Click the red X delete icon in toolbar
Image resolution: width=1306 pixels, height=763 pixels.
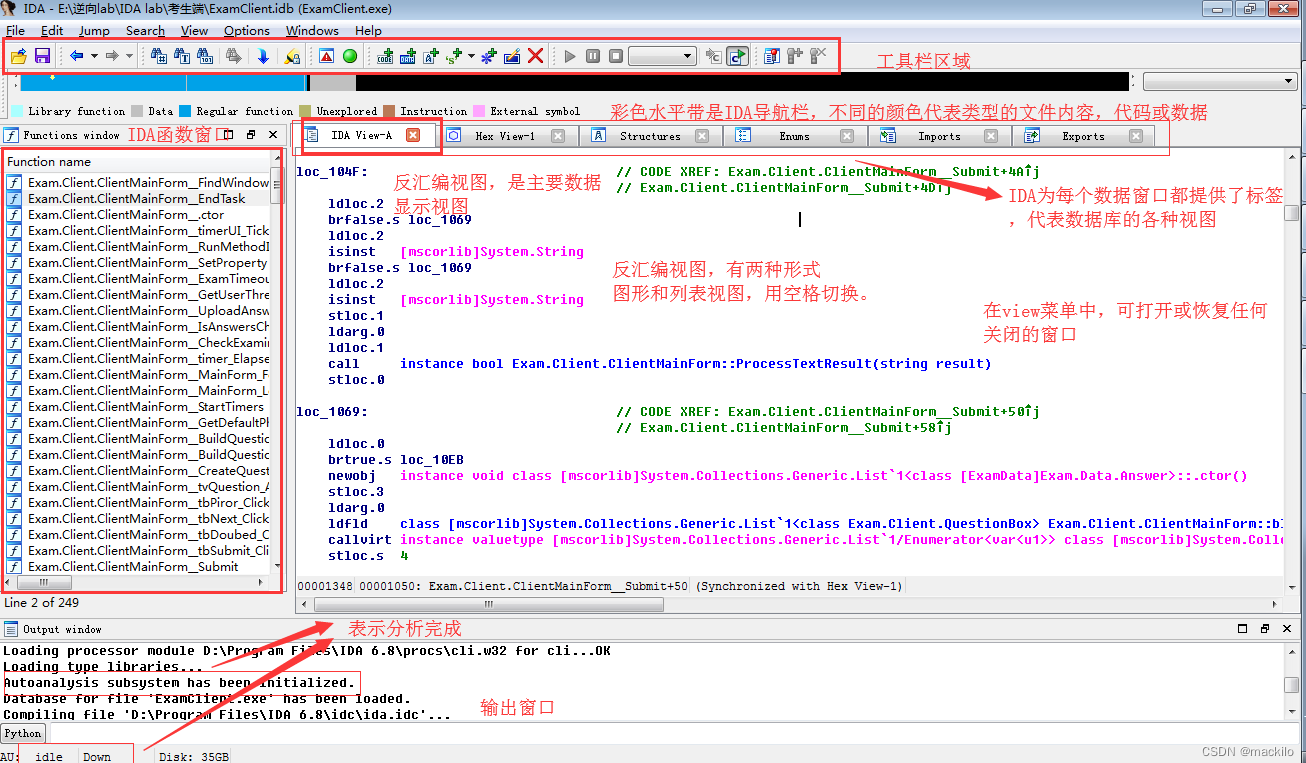(x=535, y=56)
